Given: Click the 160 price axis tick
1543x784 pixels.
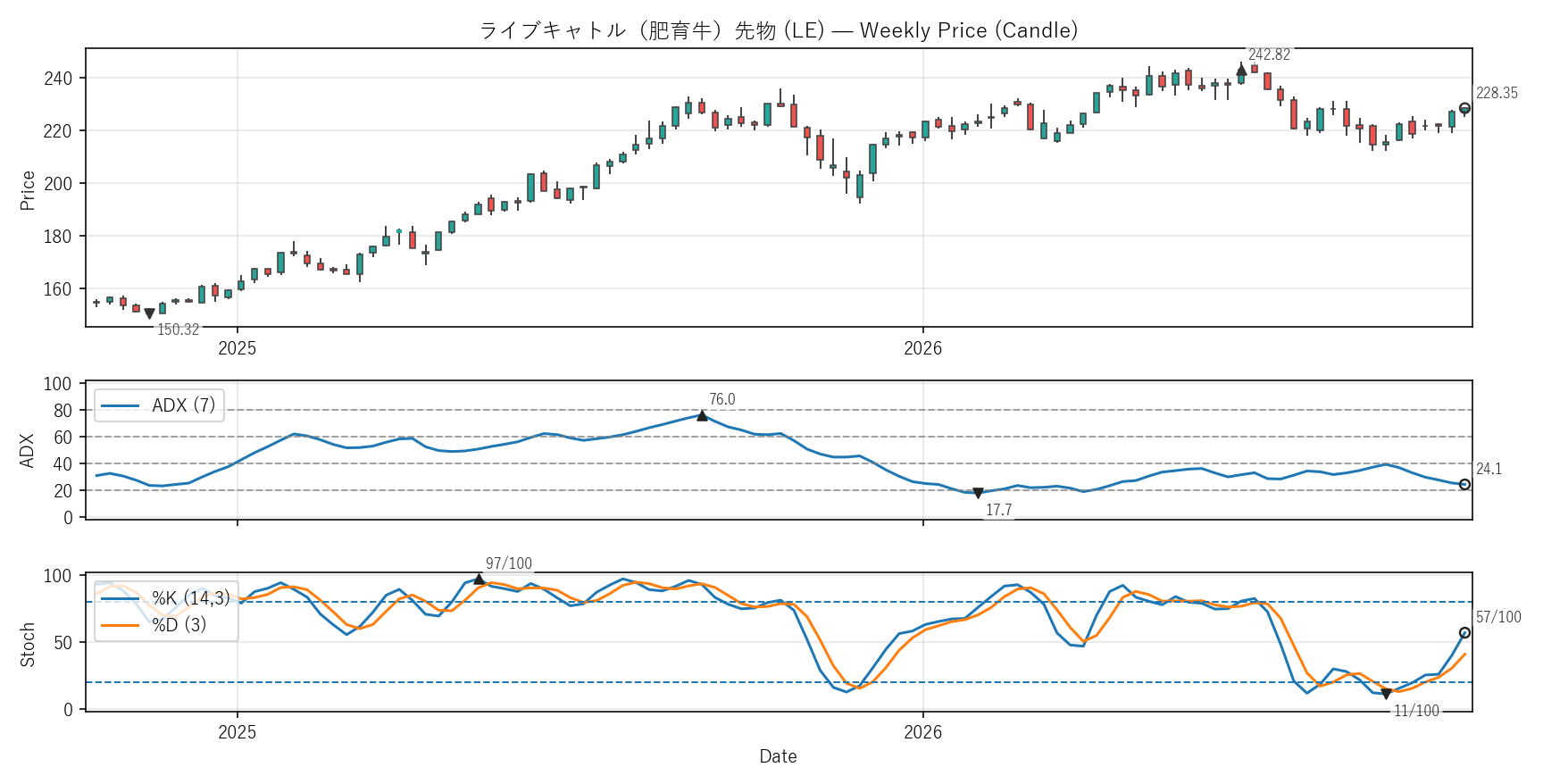Looking at the screenshot, I should point(58,289).
